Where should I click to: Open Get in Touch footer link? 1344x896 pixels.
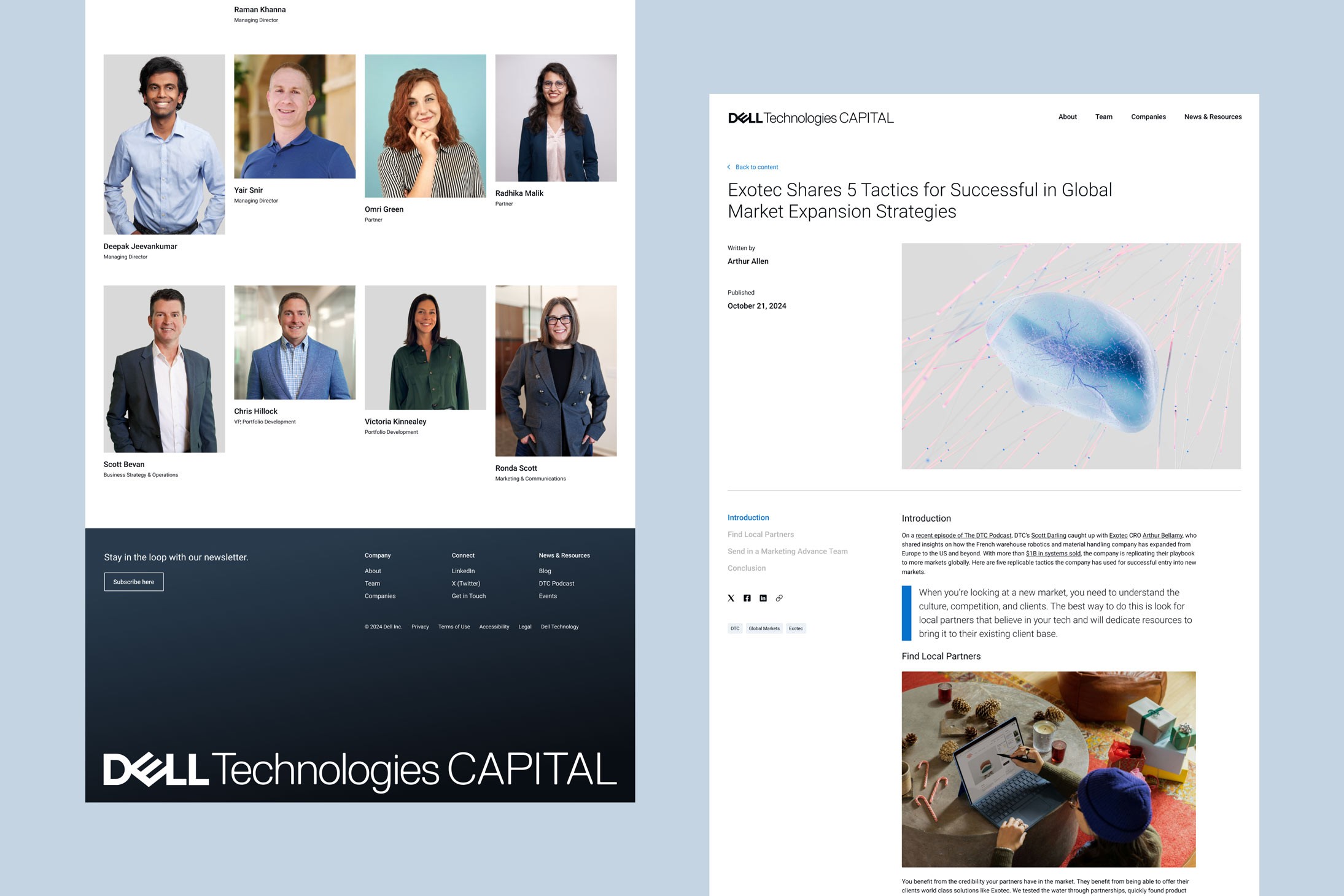tap(468, 596)
